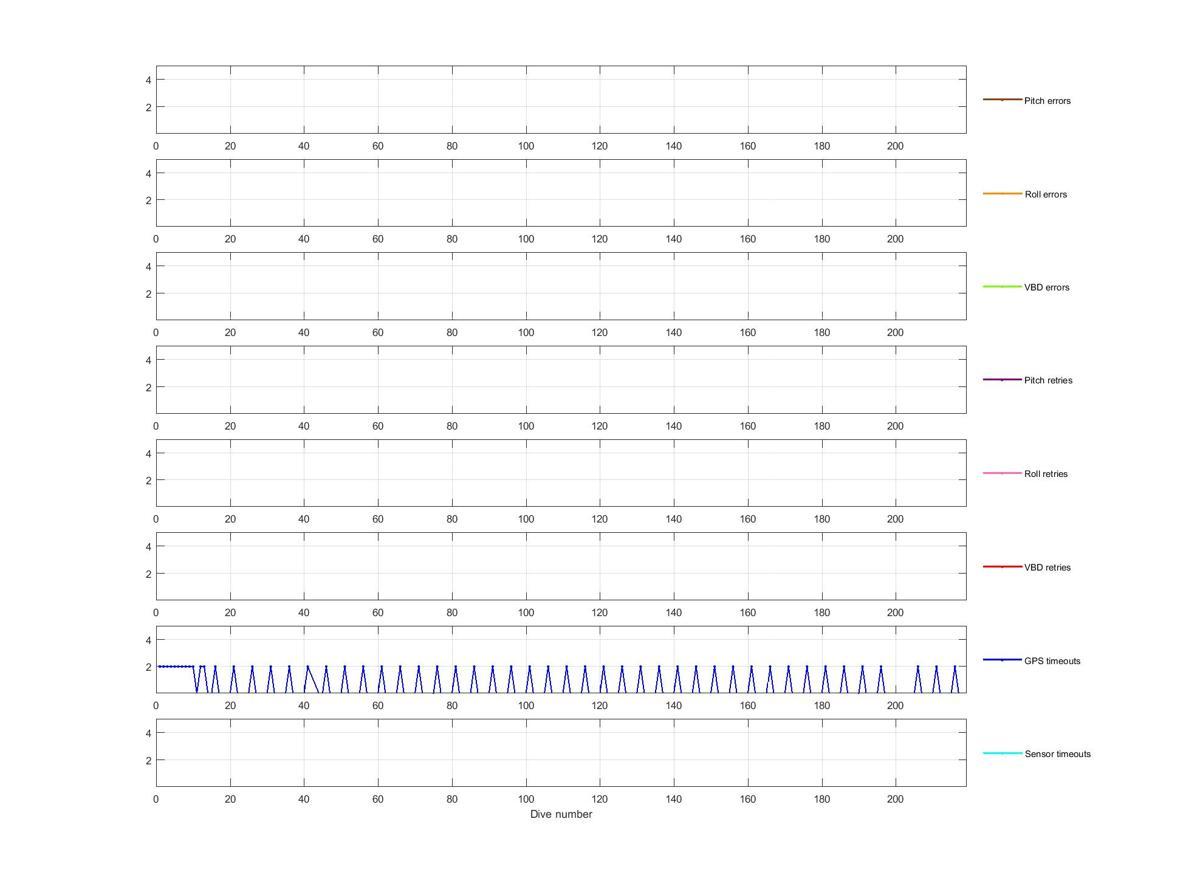Select the purple Pitch retries legend line sample

1002,379
